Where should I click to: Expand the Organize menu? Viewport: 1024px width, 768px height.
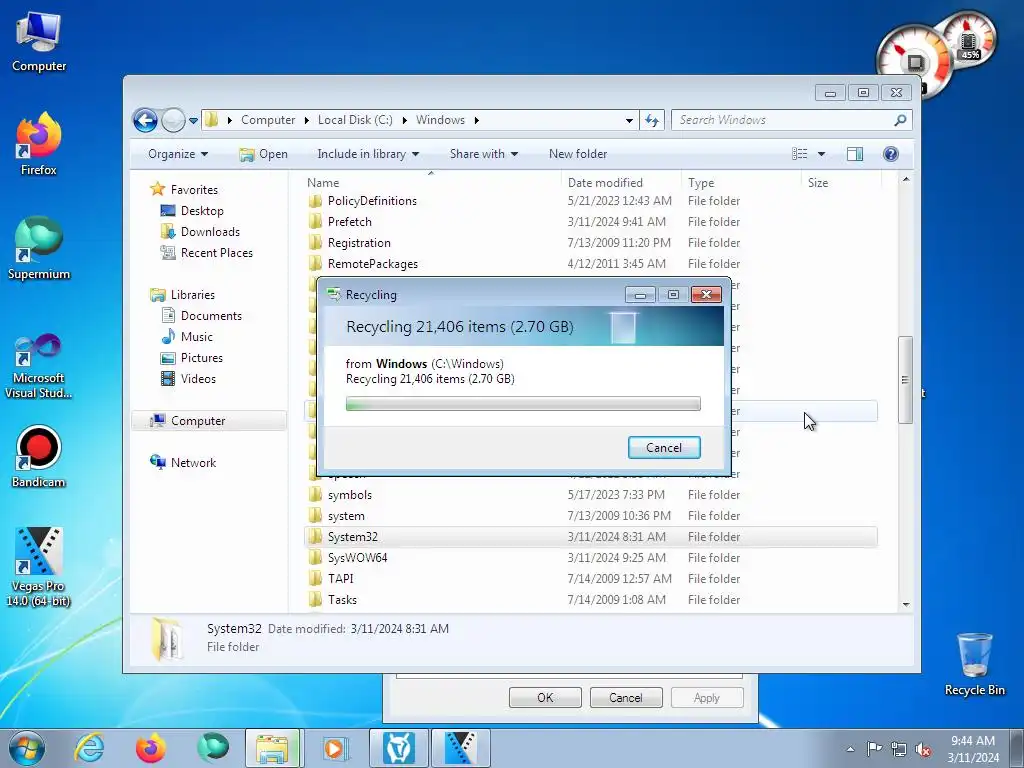coord(178,154)
